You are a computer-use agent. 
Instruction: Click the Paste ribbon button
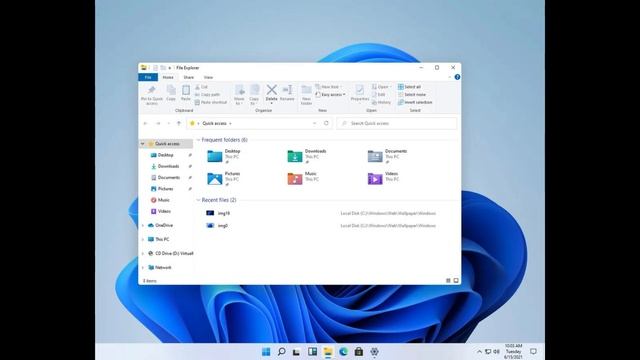tap(186, 93)
